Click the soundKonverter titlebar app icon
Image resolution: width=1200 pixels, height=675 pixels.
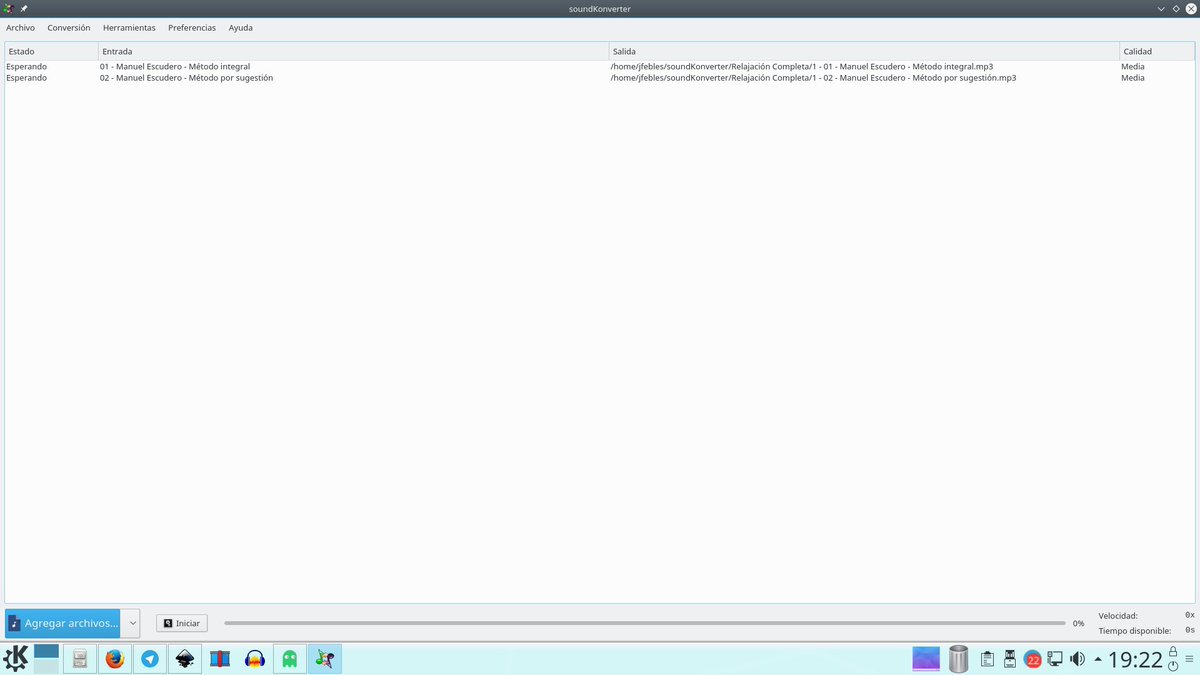[x=8, y=8]
